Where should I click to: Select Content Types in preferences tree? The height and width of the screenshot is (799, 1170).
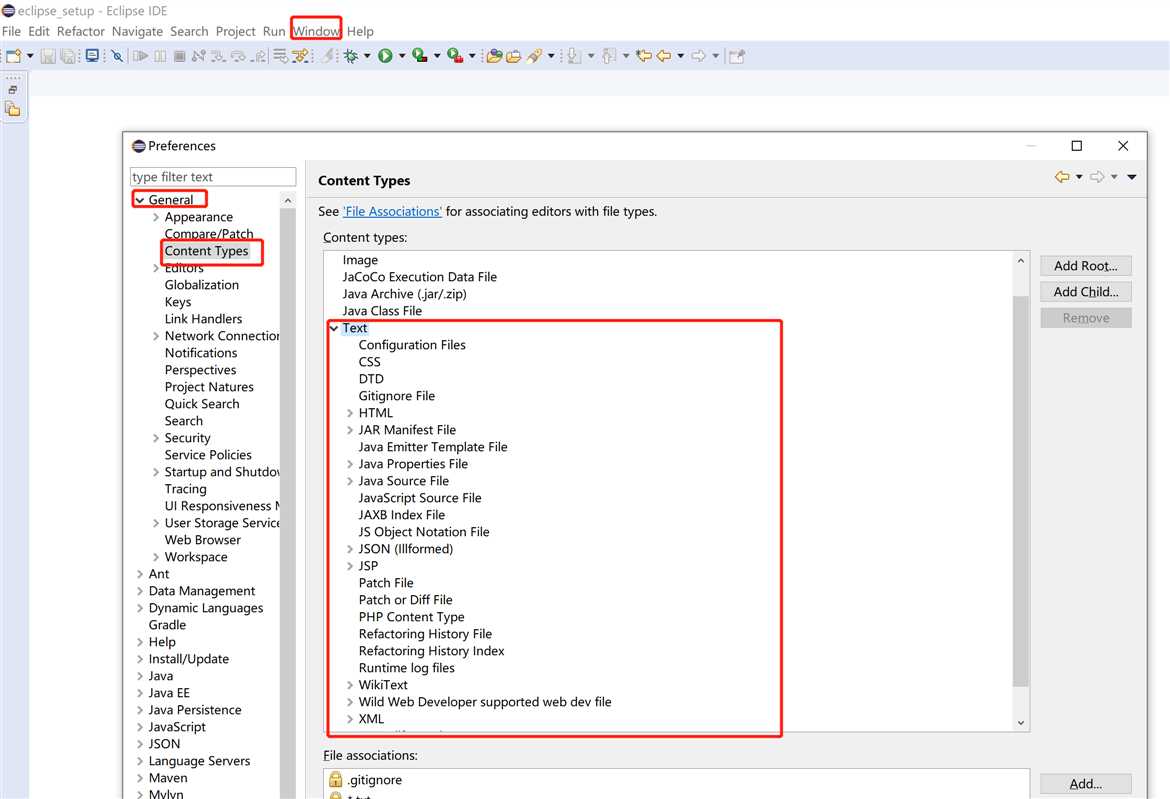(x=207, y=251)
